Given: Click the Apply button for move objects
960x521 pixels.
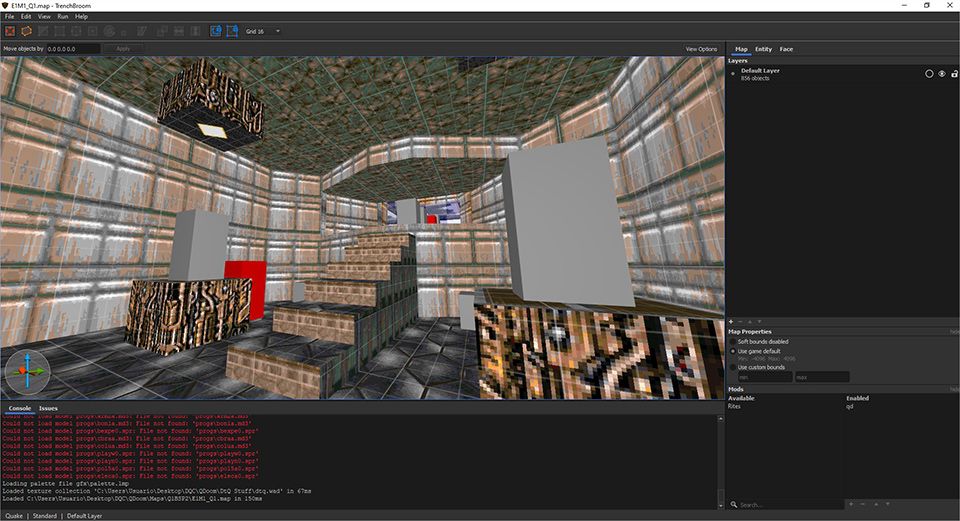Looking at the screenshot, I should [x=123, y=48].
